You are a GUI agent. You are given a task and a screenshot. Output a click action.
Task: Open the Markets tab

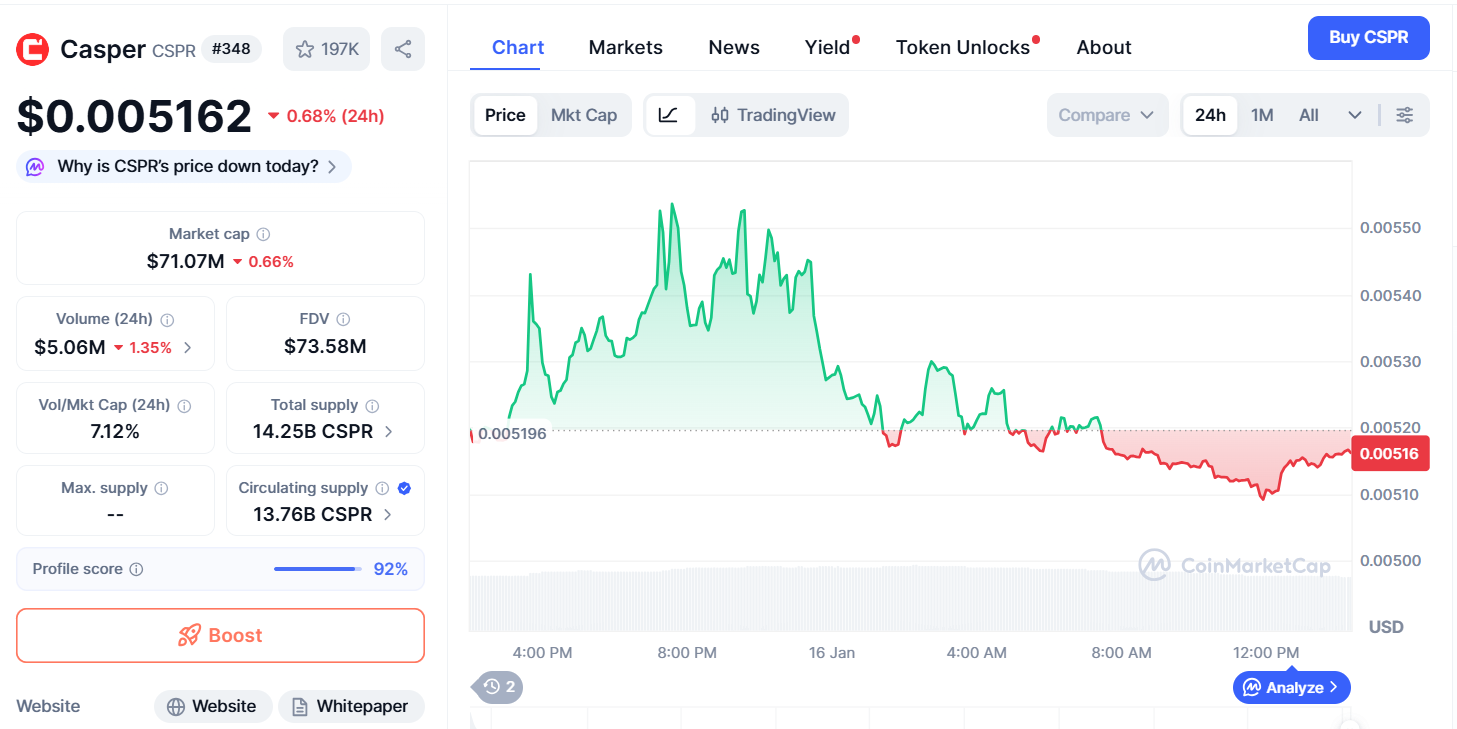tap(625, 47)
